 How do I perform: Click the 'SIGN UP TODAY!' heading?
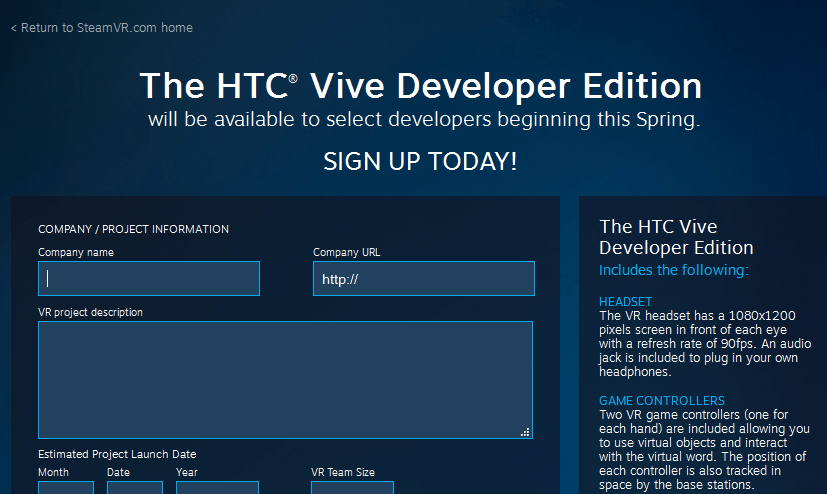point(420,161)
